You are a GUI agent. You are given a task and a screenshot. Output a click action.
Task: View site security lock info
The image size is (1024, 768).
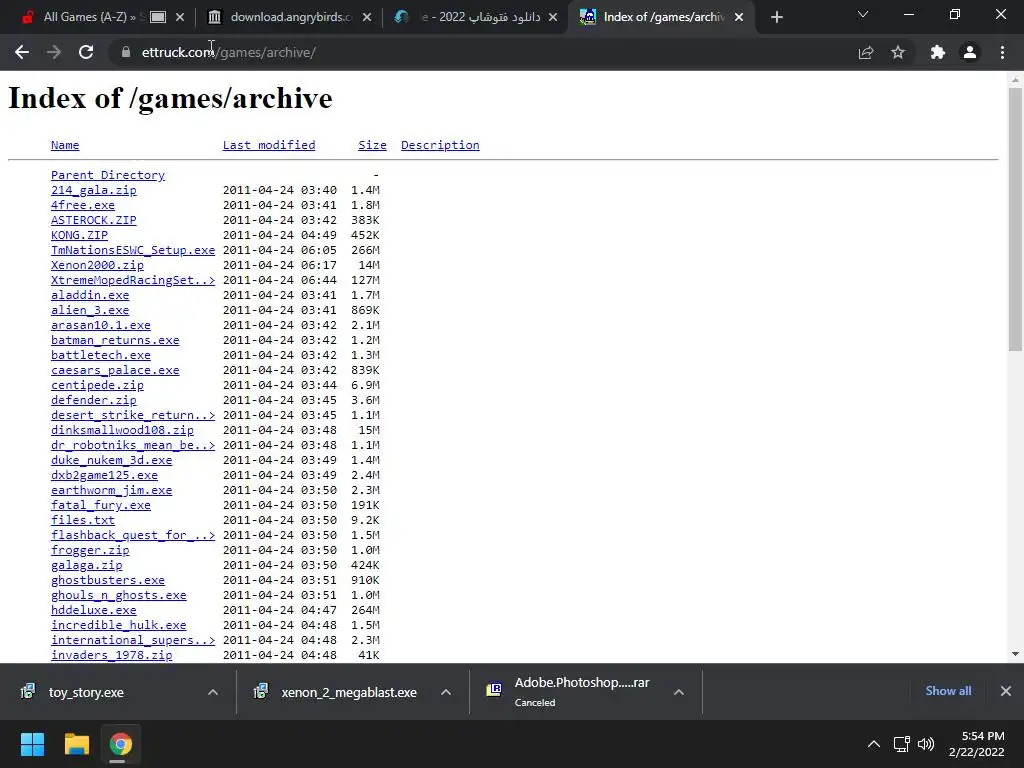tap(125, 52)
